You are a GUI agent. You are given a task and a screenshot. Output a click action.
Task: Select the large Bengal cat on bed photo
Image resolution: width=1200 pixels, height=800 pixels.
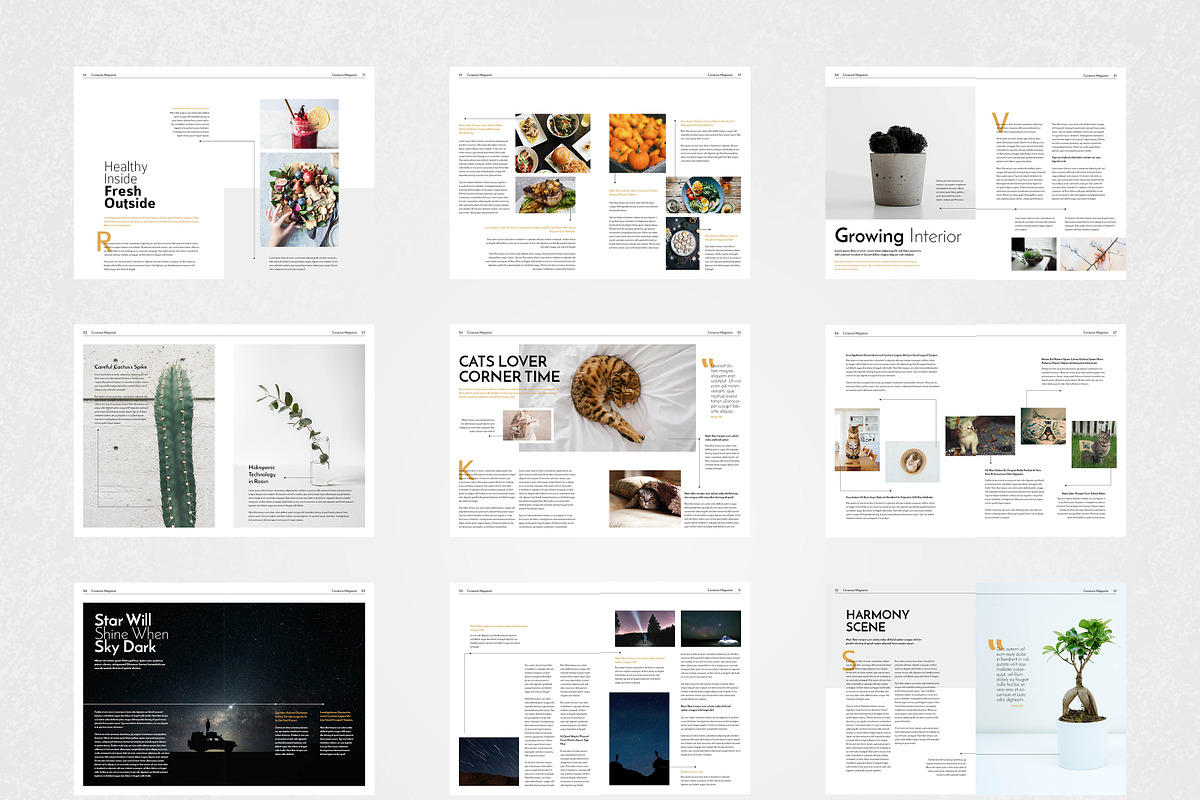pyautogui.click(x=608, y=399)
